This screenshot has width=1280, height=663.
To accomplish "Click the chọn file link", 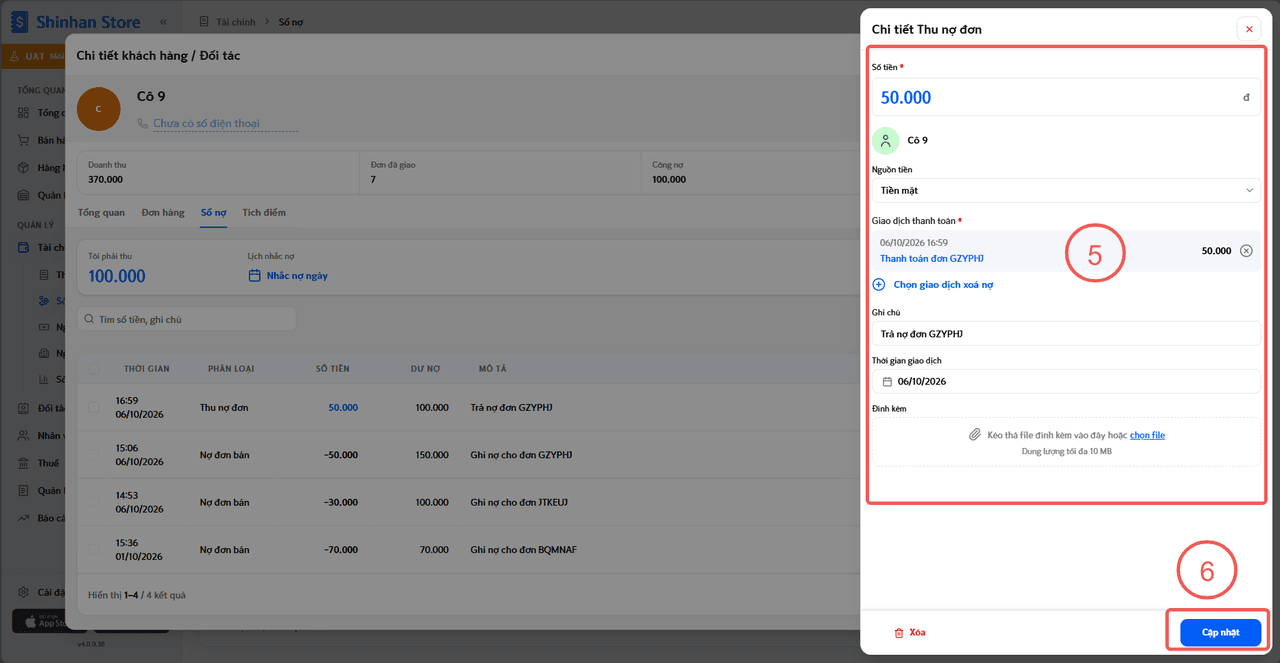I will (1147, 435).
